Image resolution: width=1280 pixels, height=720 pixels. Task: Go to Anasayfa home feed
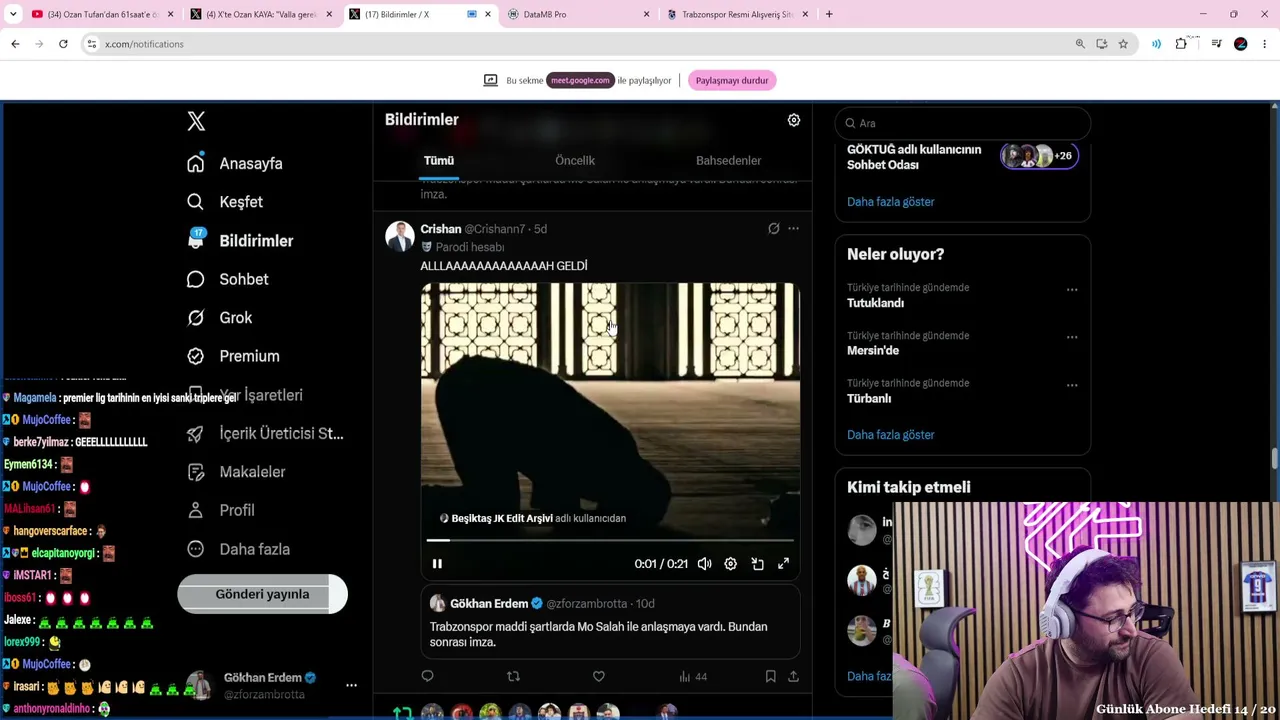(x=236, y=164)
